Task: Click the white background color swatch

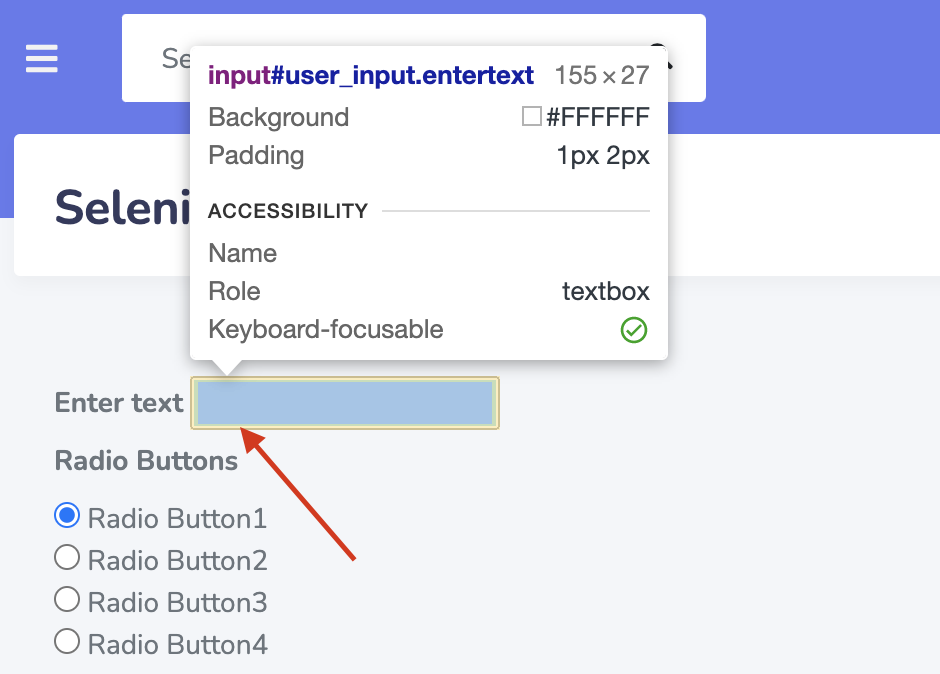Action: pyautogui.click(x=532, y=116)
